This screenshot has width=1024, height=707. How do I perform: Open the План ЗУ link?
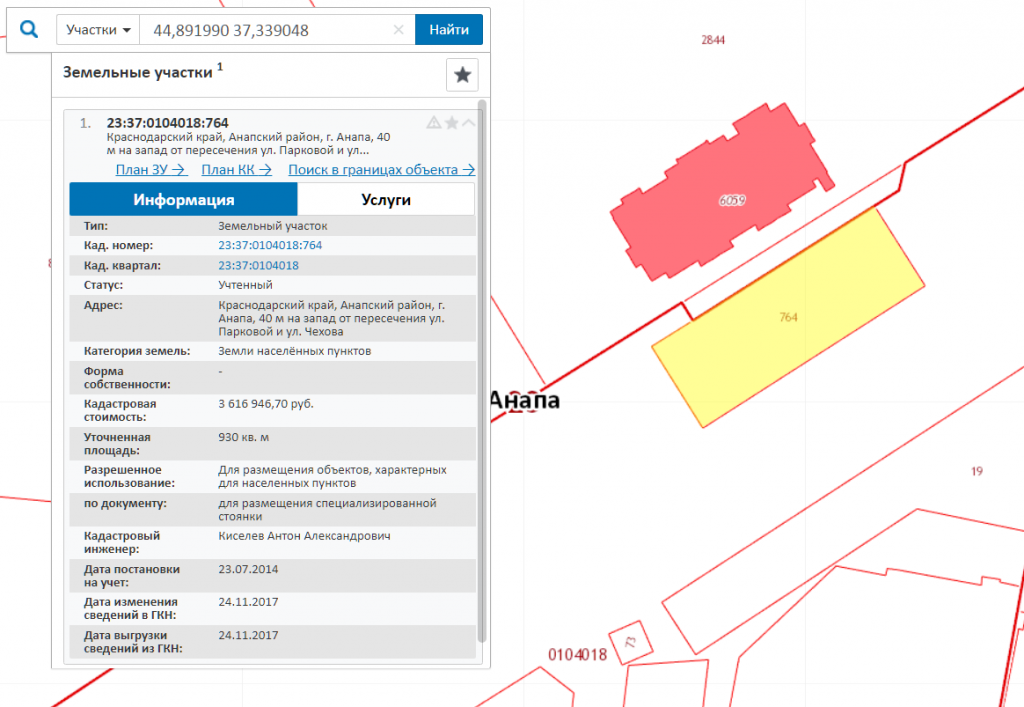(152, 170)
